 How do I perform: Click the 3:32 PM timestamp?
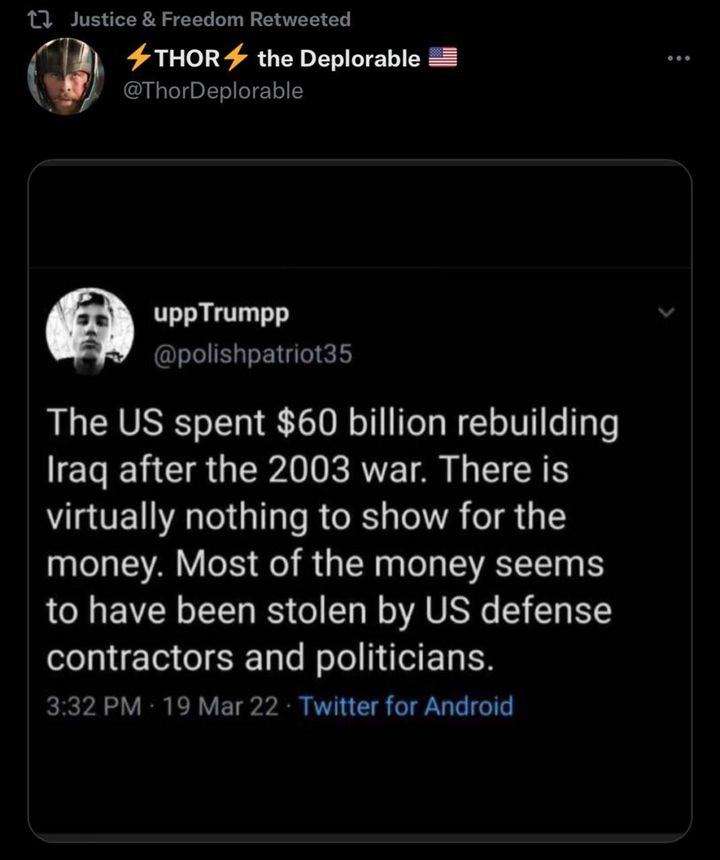tap(94, 707)
